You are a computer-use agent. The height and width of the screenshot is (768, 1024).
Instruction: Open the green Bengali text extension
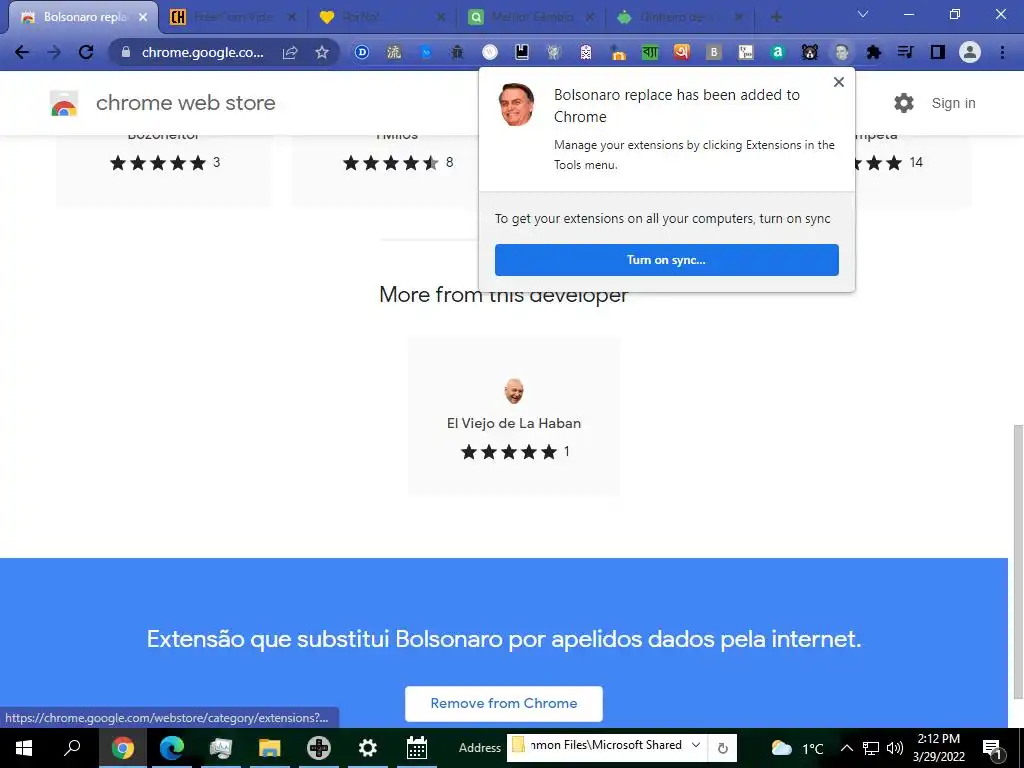[650, 52]
